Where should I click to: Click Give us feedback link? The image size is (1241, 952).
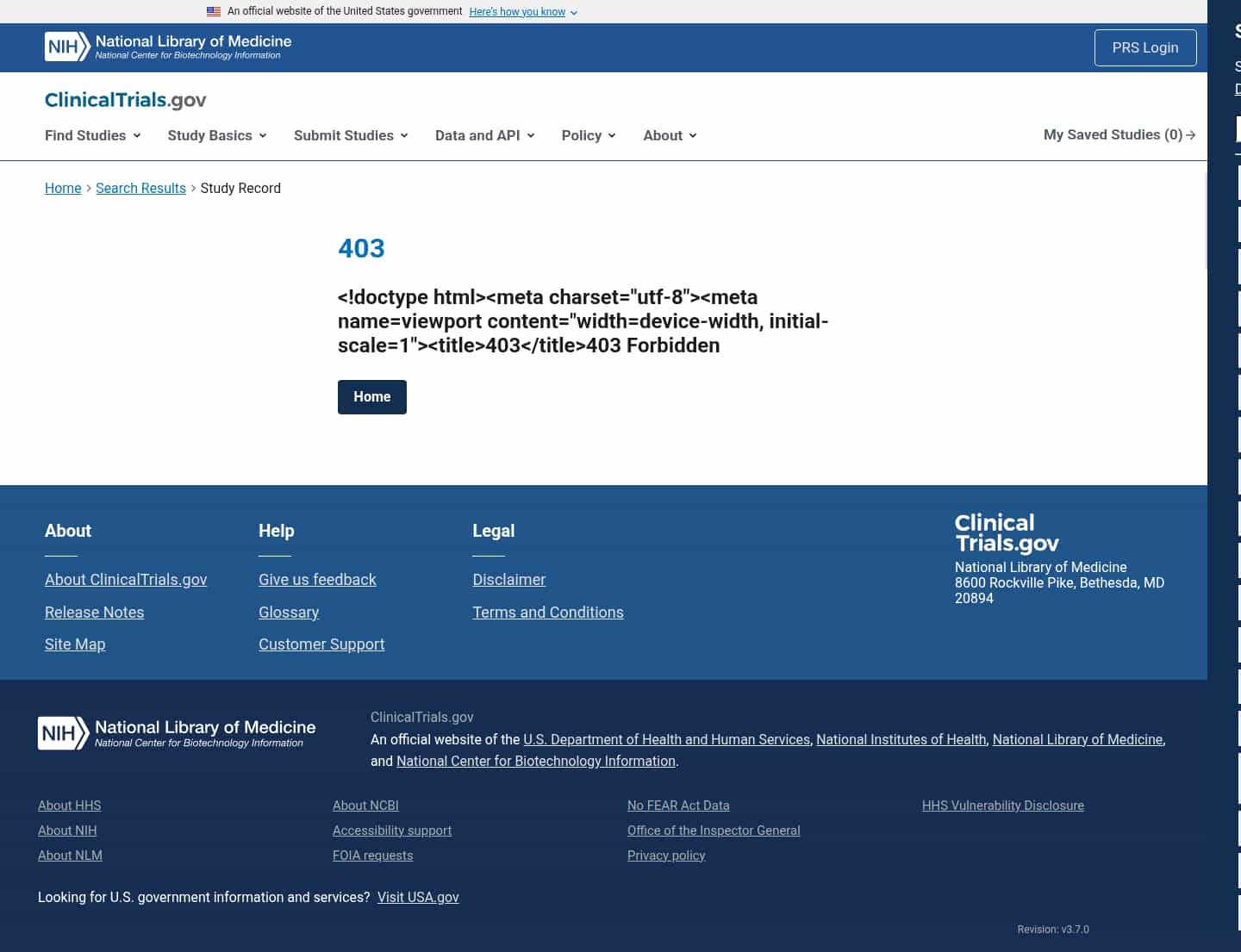coord(317,580)
